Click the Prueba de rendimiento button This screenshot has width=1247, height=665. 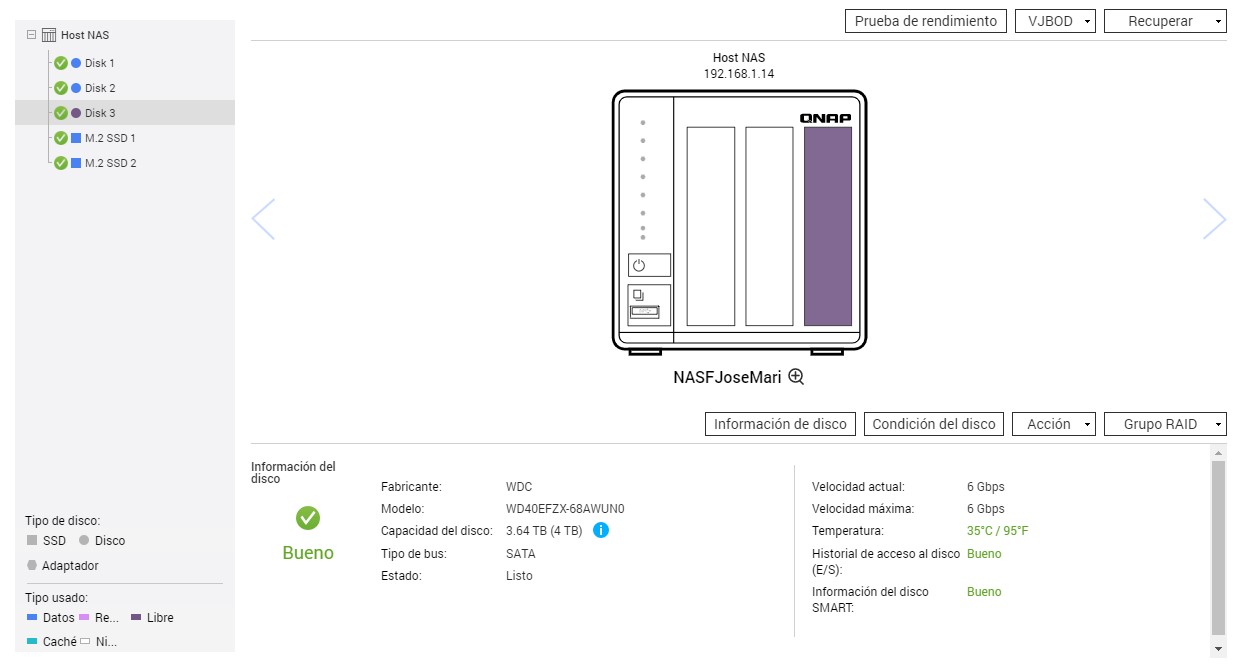click(925, 21)
